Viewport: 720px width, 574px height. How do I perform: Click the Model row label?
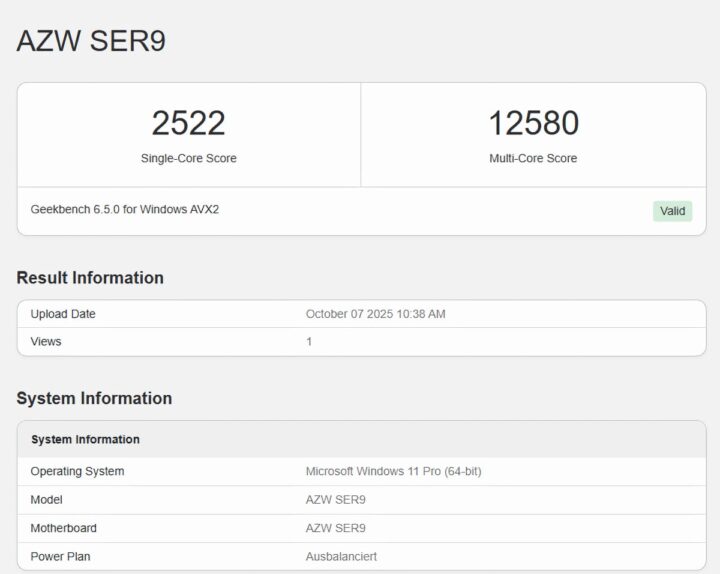(x=46, y=500)
